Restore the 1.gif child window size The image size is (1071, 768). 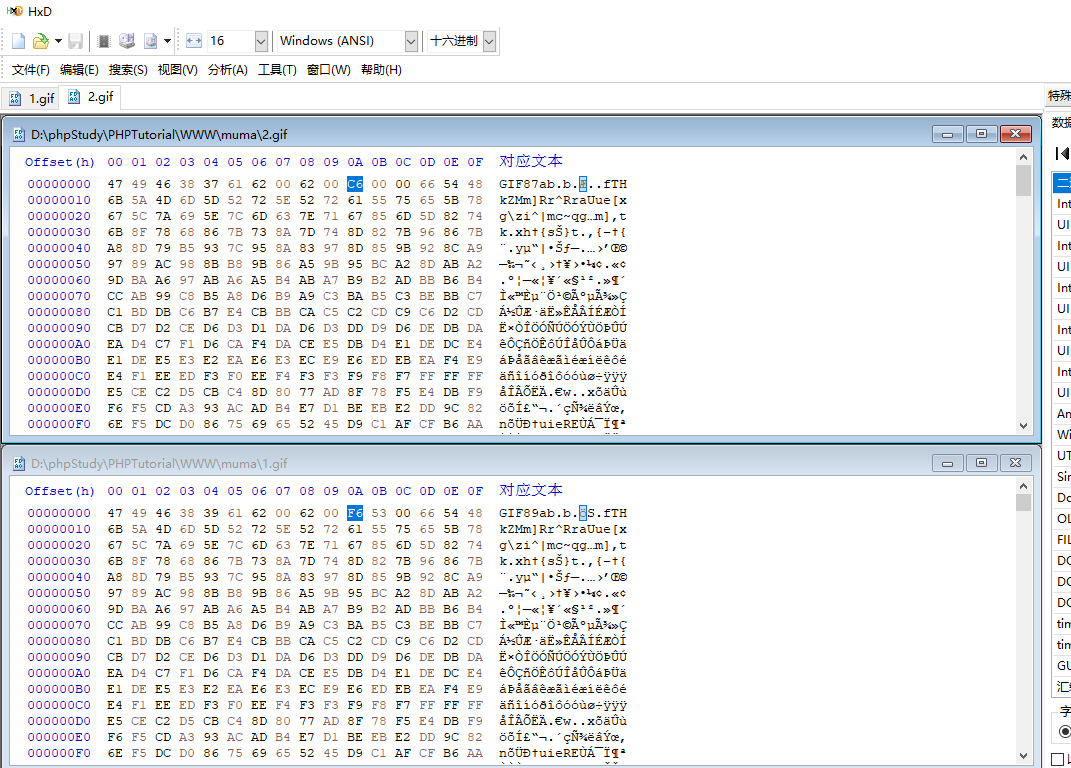982,463
